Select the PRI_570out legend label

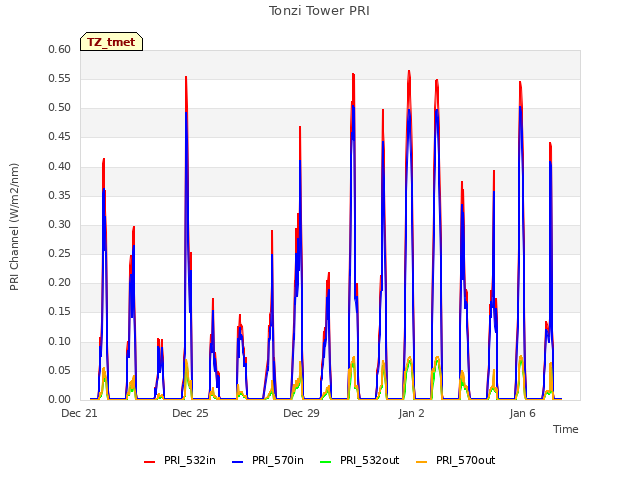(x=465, y=460)
